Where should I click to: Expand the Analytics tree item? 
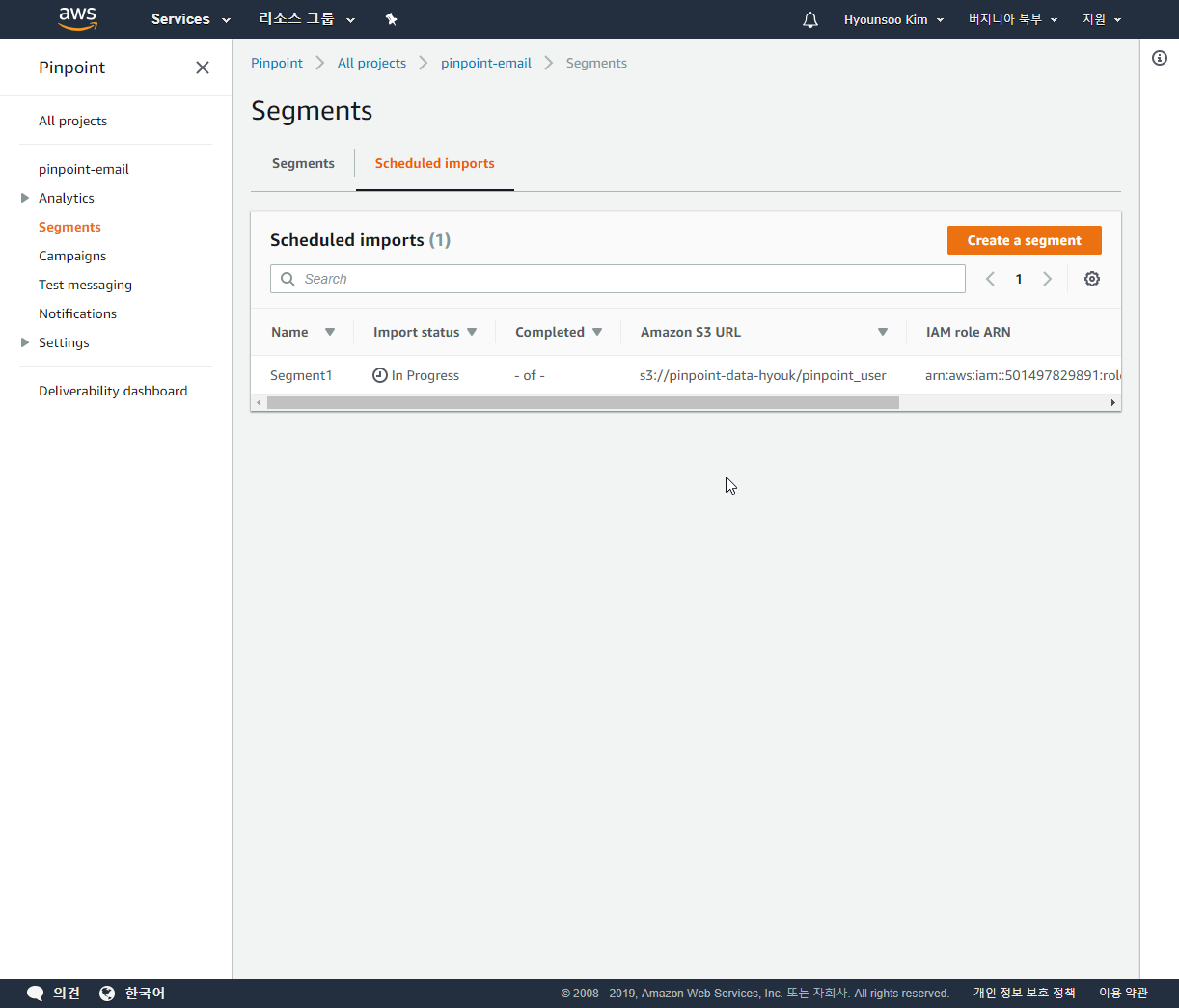(x=25, y=198)
